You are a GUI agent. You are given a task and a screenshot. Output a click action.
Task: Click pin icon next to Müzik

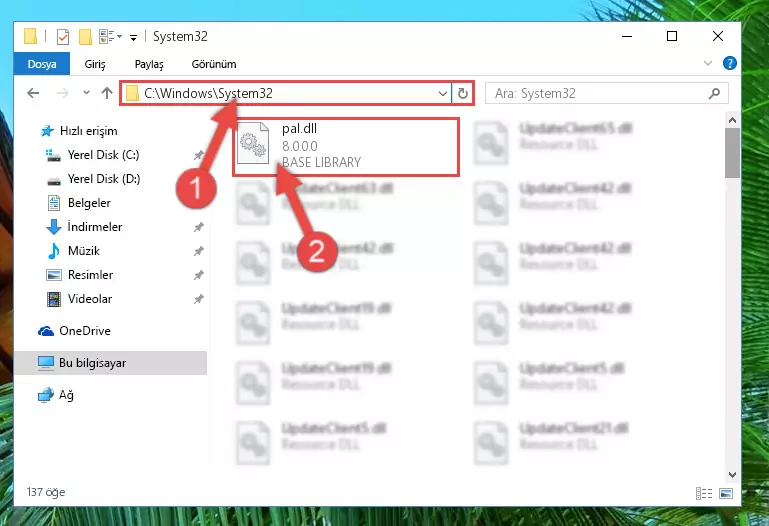(198, 251)
